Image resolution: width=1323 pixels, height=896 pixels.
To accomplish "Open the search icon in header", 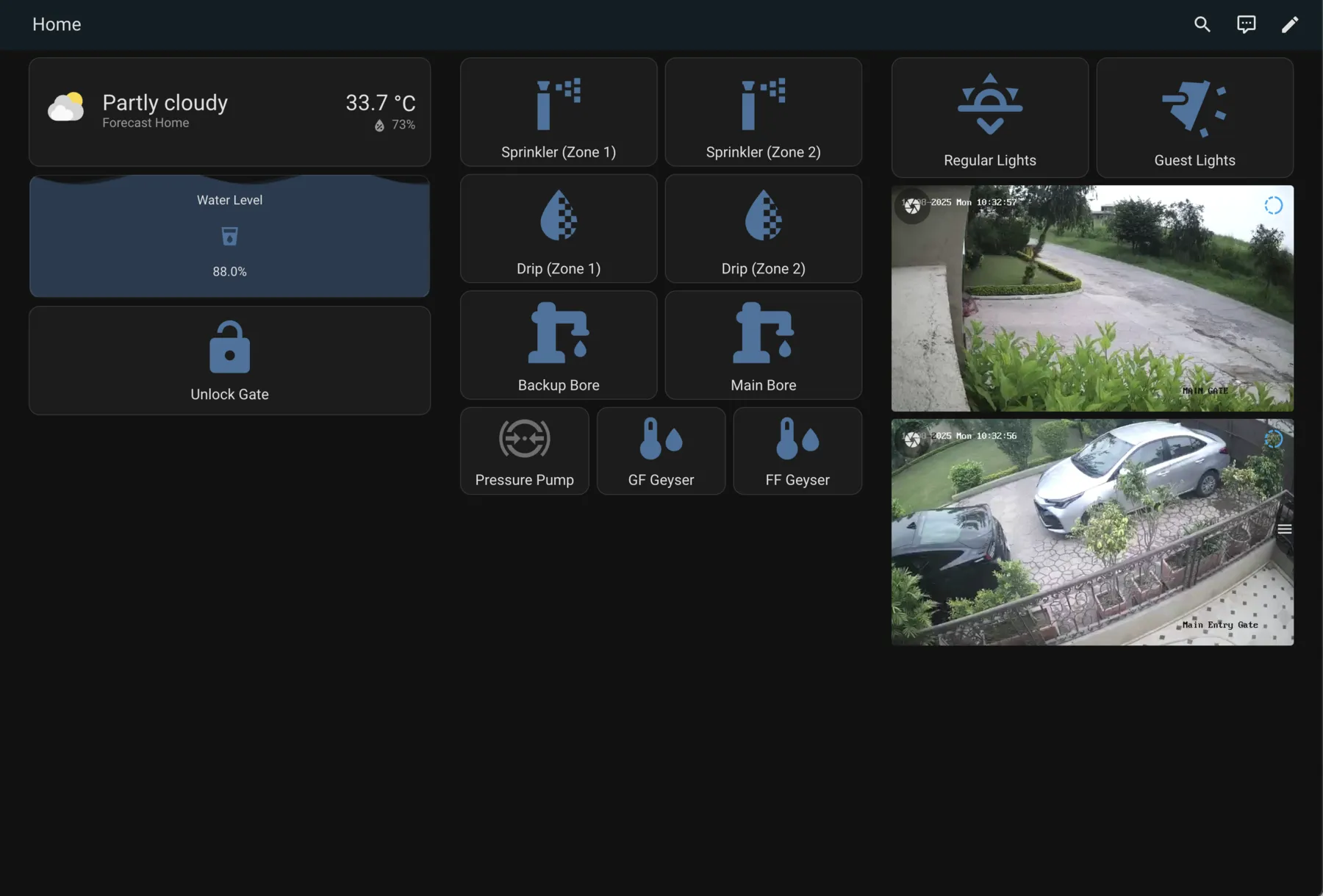I will (1202, 24).
